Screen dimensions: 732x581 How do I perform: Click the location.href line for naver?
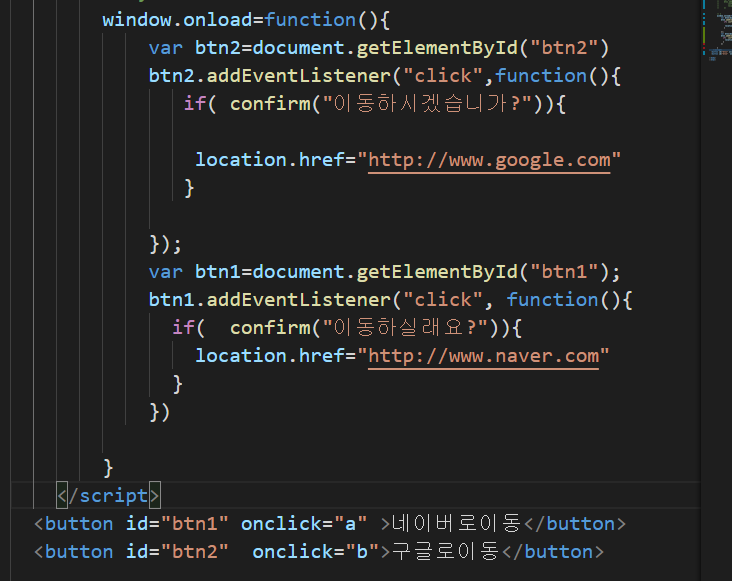(x=402, y=357)
